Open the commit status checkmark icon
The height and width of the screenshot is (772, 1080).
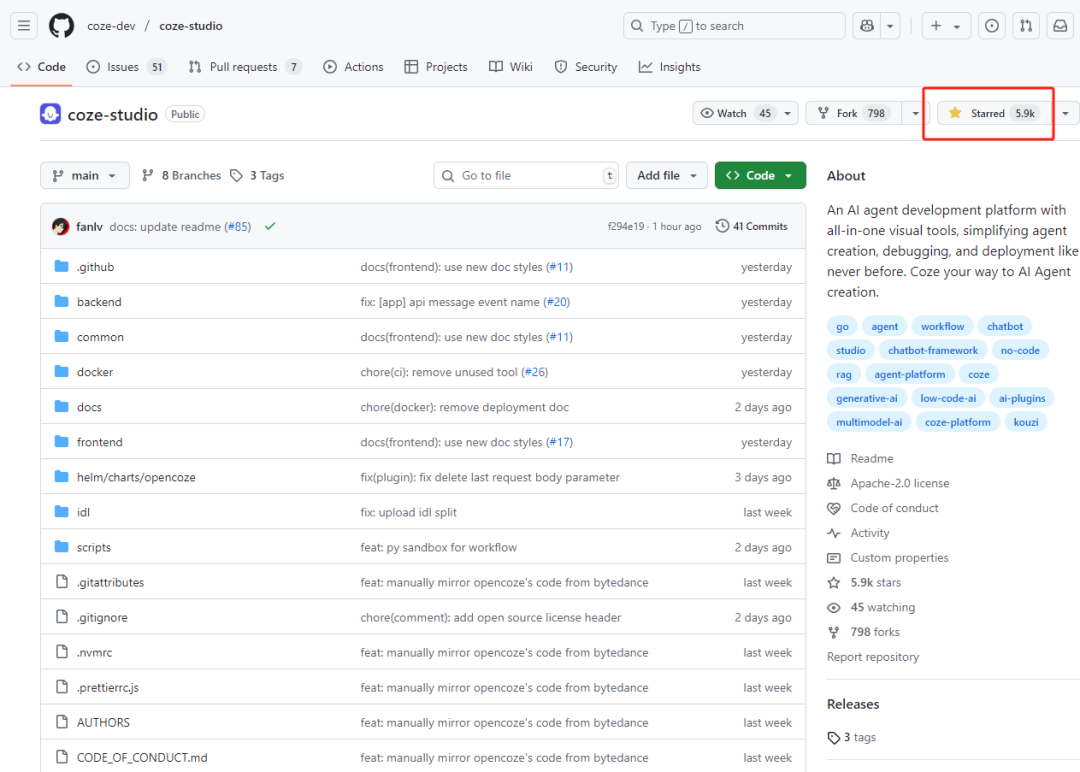pos(270,226)
